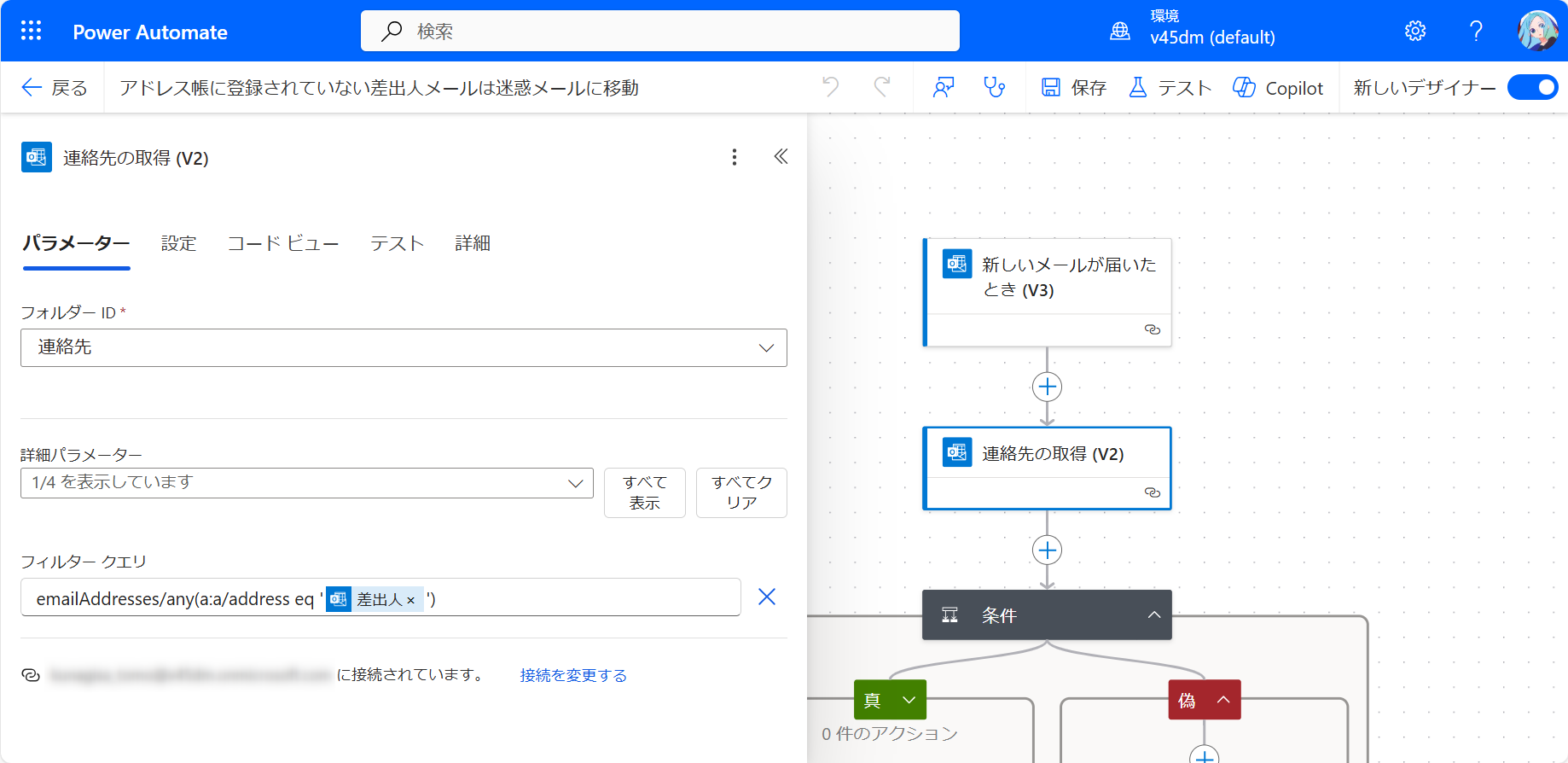Open more options for 連絡先の取得 panel
This screenshot has width=1568, height=763.
point(734,157)
